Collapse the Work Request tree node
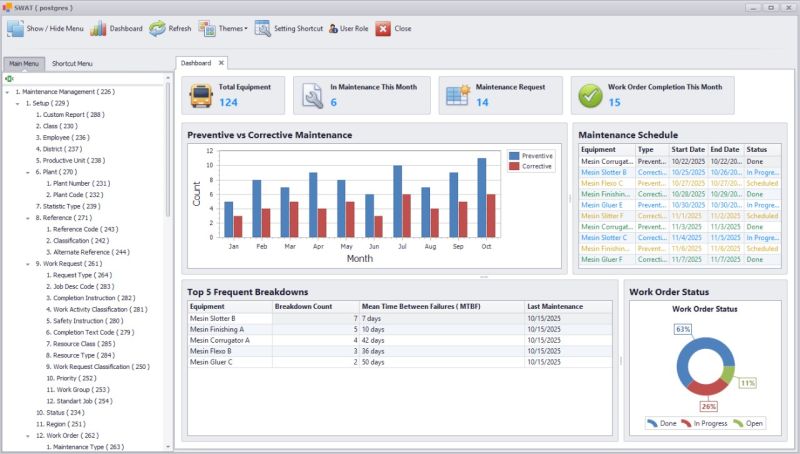This screenshot has width=800, height=454. (x=28, y=264)
